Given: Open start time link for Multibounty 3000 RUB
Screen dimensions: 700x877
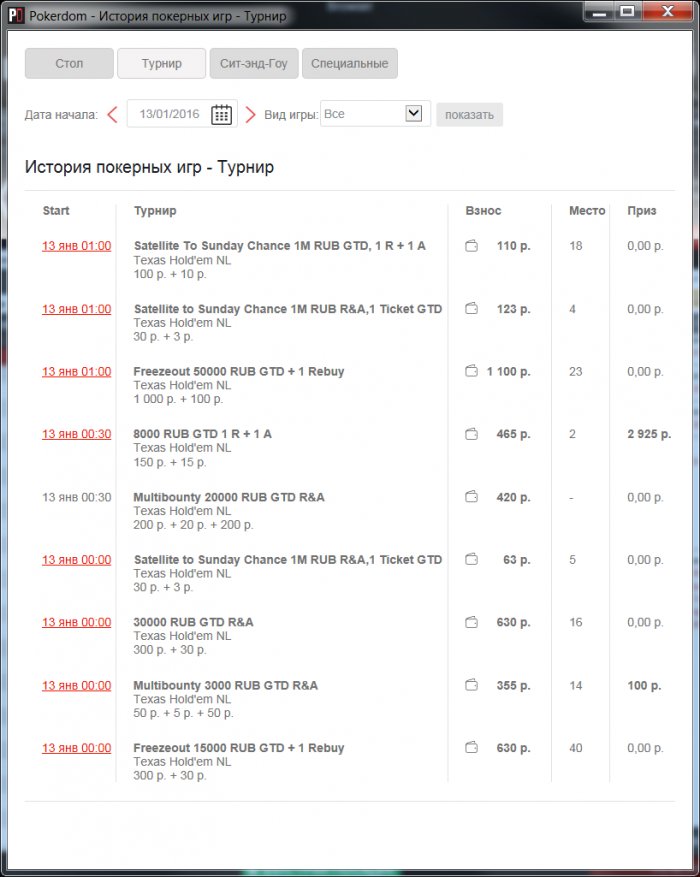Looking at the screenshot, I should [x=76, y=685].
